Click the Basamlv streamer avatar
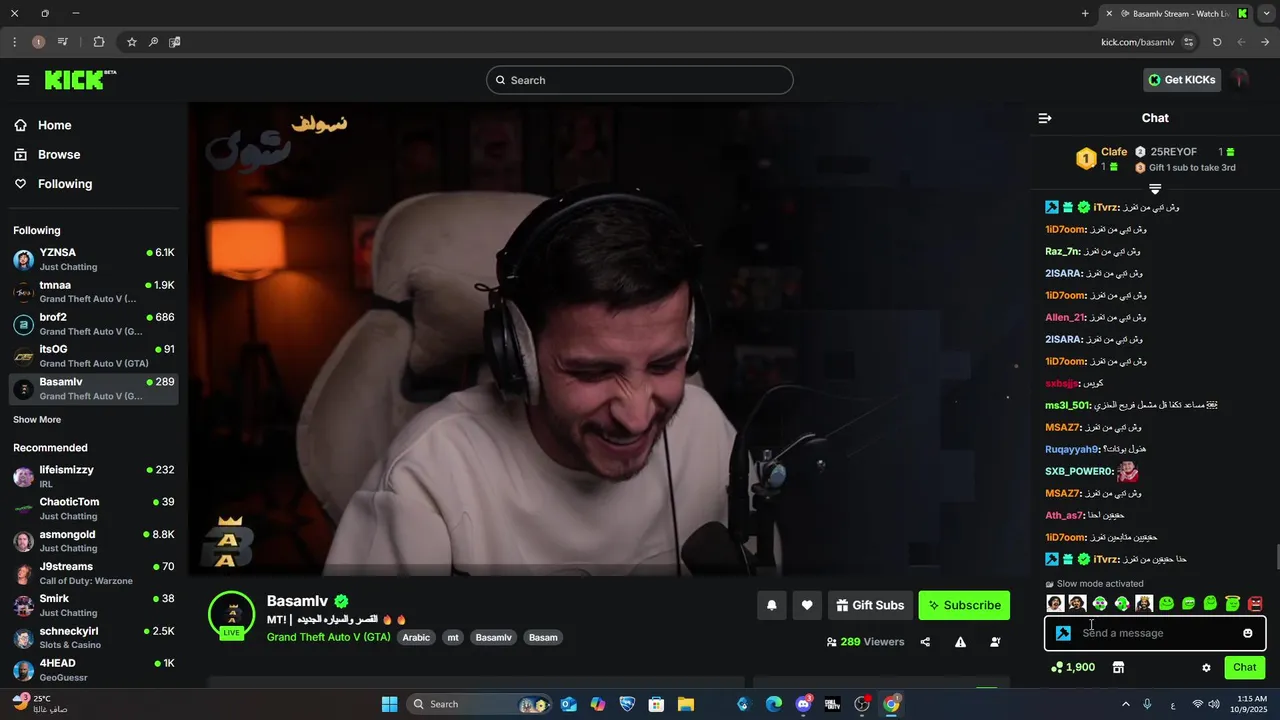The width and height of the screenshot is (1280, 720). pos(232,614)
